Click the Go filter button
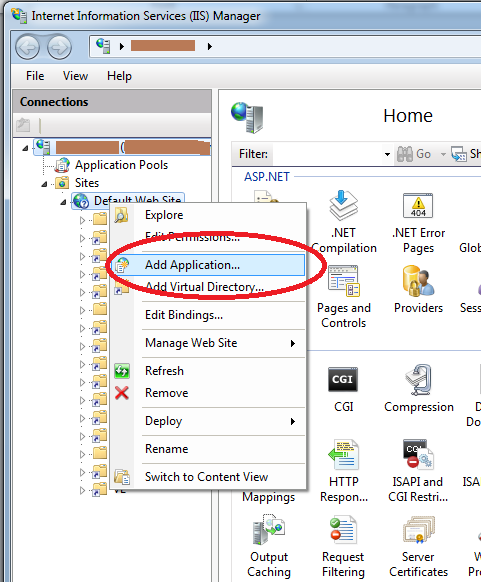481x582 pixels. (414, 154)
